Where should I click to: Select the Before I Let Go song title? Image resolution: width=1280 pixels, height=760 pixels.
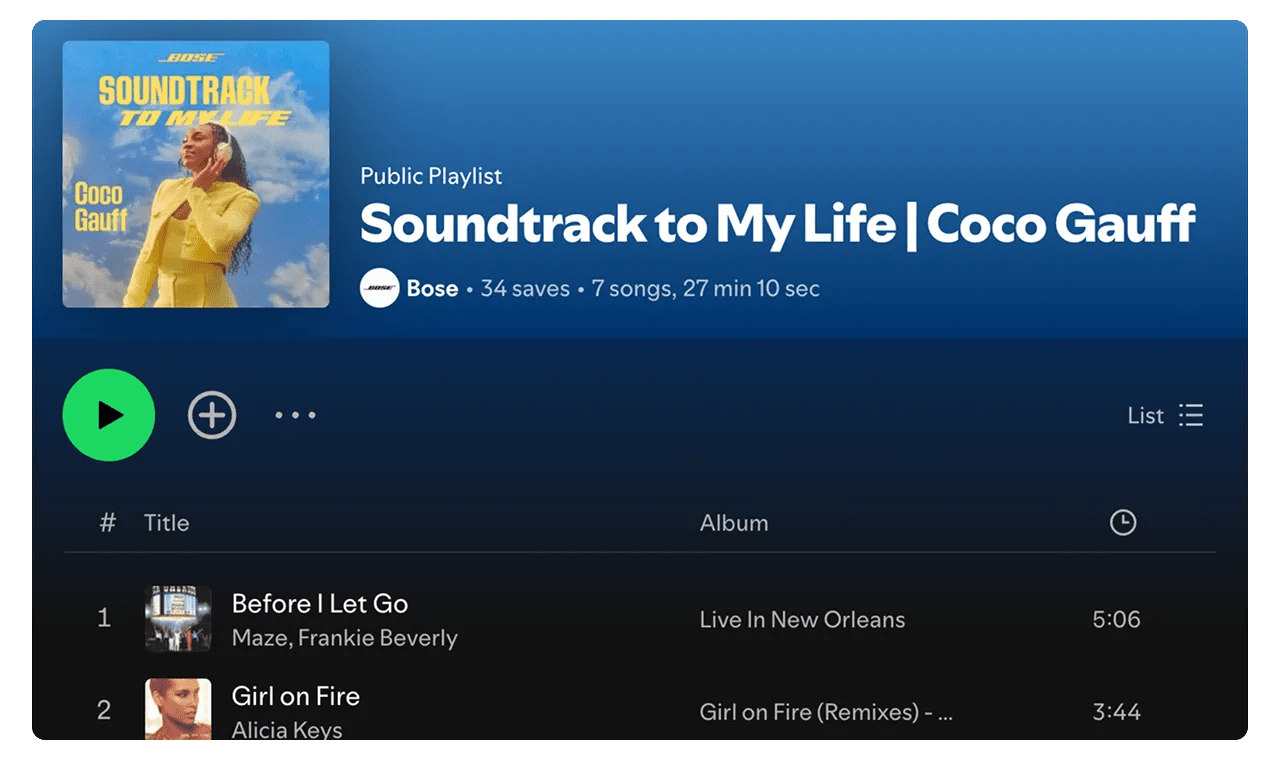click(320, 604)
